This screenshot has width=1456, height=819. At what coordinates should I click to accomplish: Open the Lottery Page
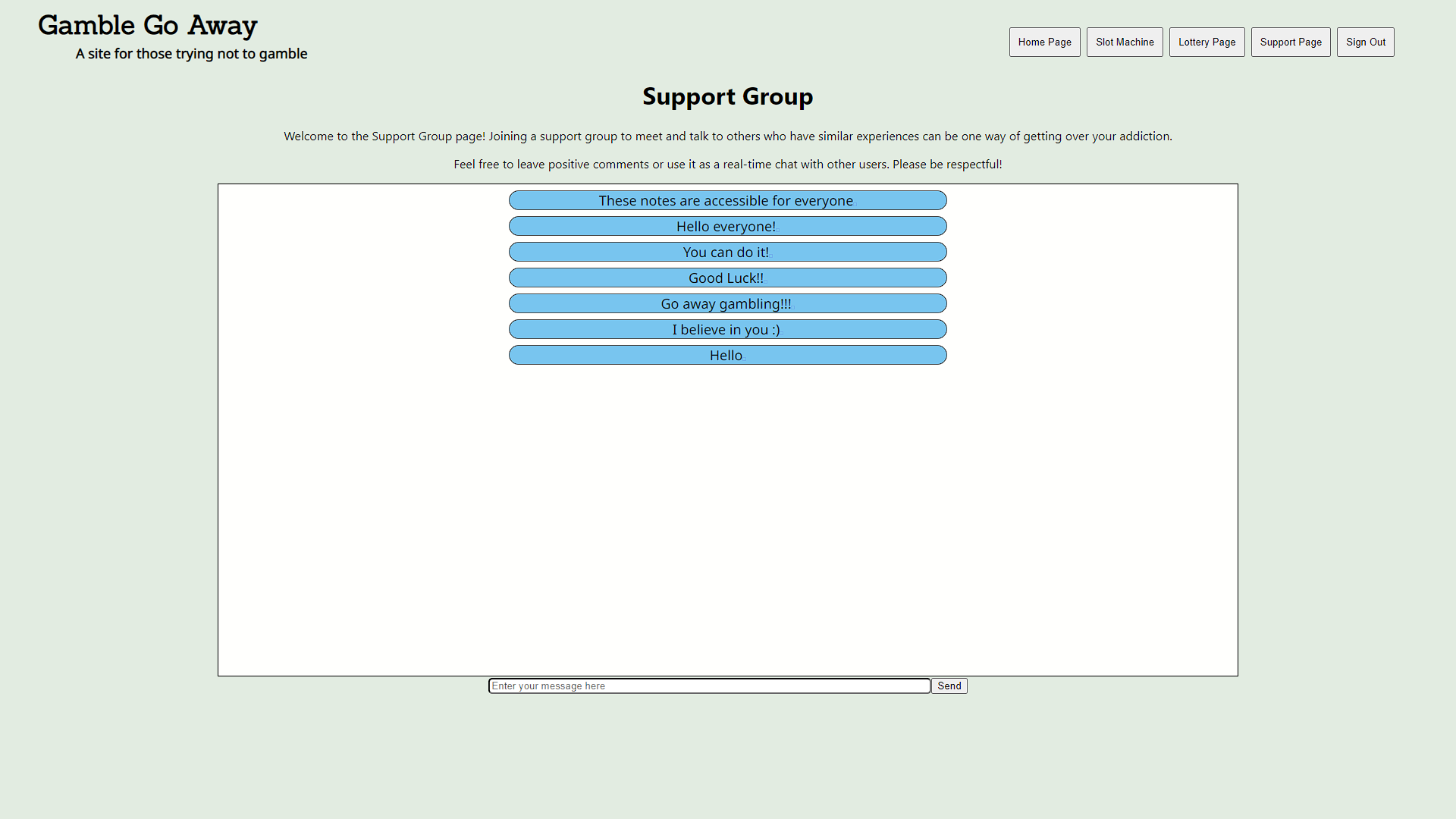pos(1207,42)
